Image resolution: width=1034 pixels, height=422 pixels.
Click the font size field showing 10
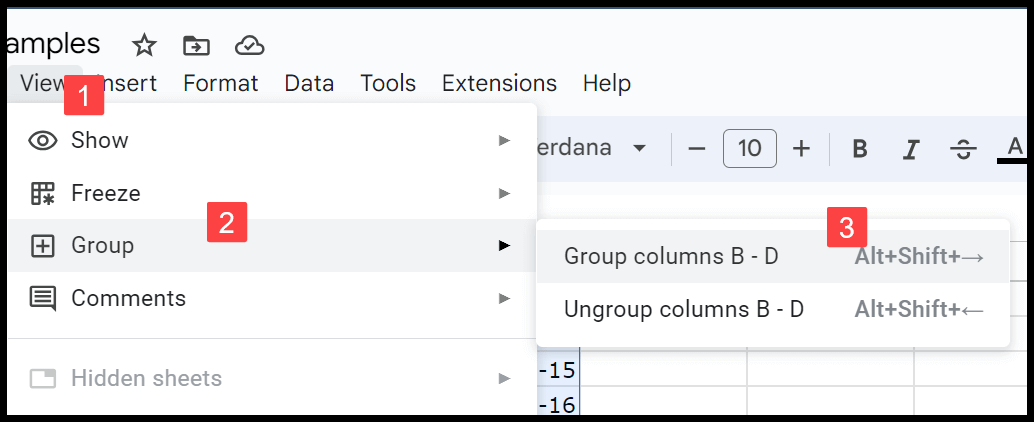click(750, 148)
